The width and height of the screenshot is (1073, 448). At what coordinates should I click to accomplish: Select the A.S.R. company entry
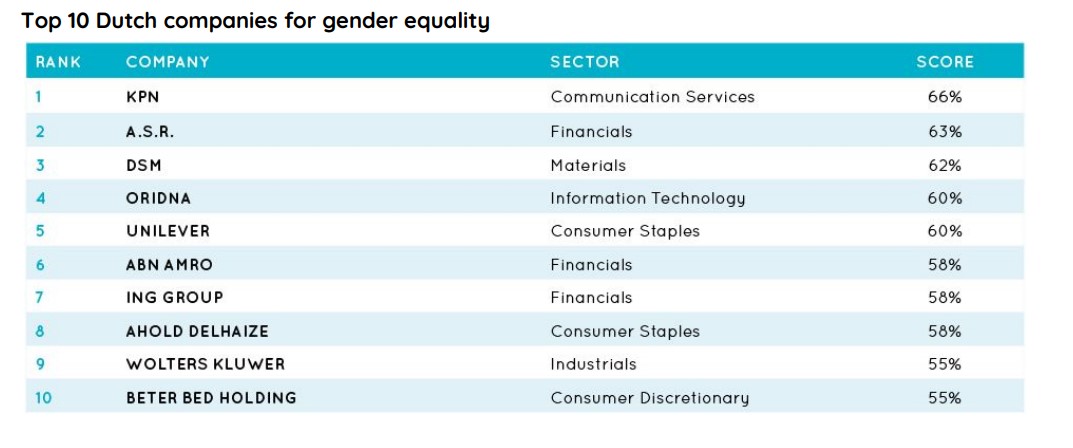[150, 131]
